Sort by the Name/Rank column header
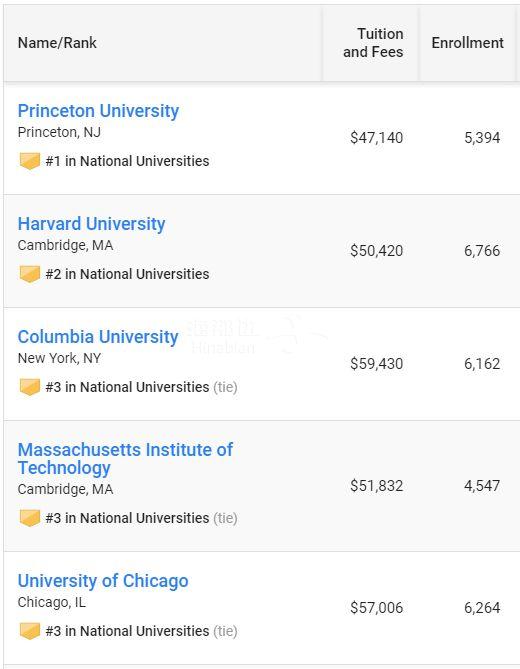The width and height of the screenshot is (520, 669). (57, 43)
